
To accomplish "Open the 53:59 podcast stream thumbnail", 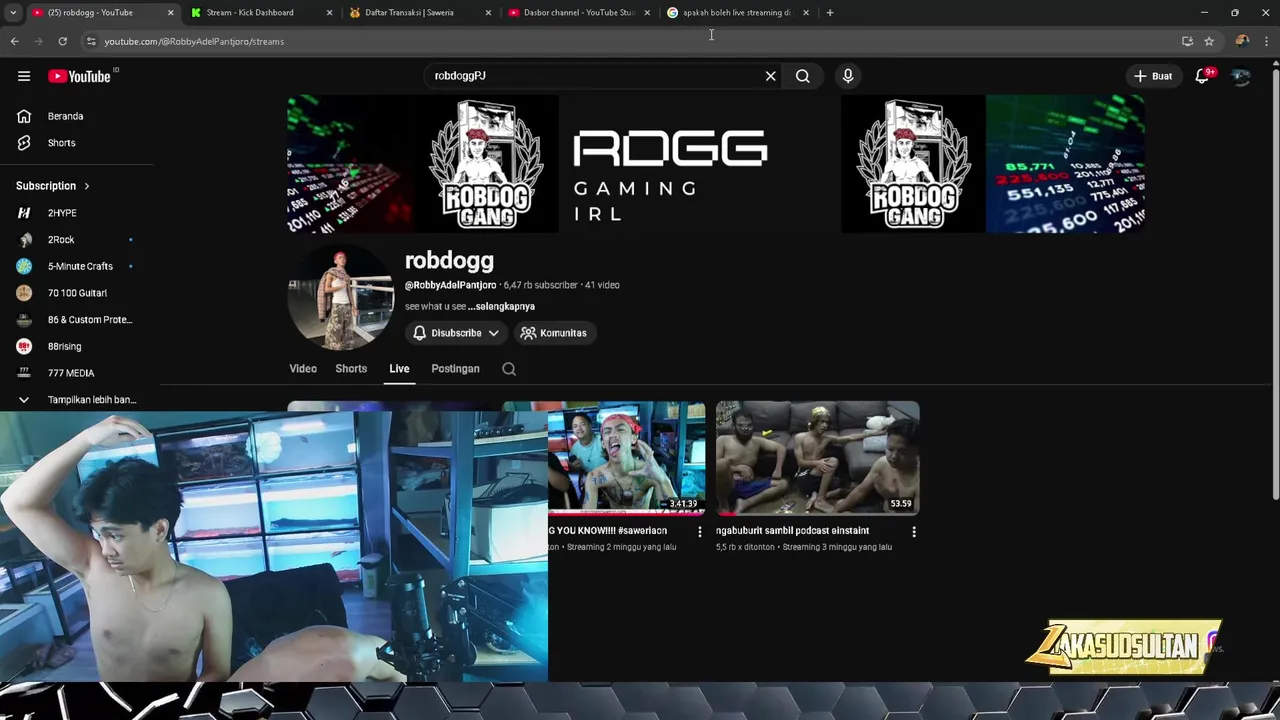I will tap(818, 458).
